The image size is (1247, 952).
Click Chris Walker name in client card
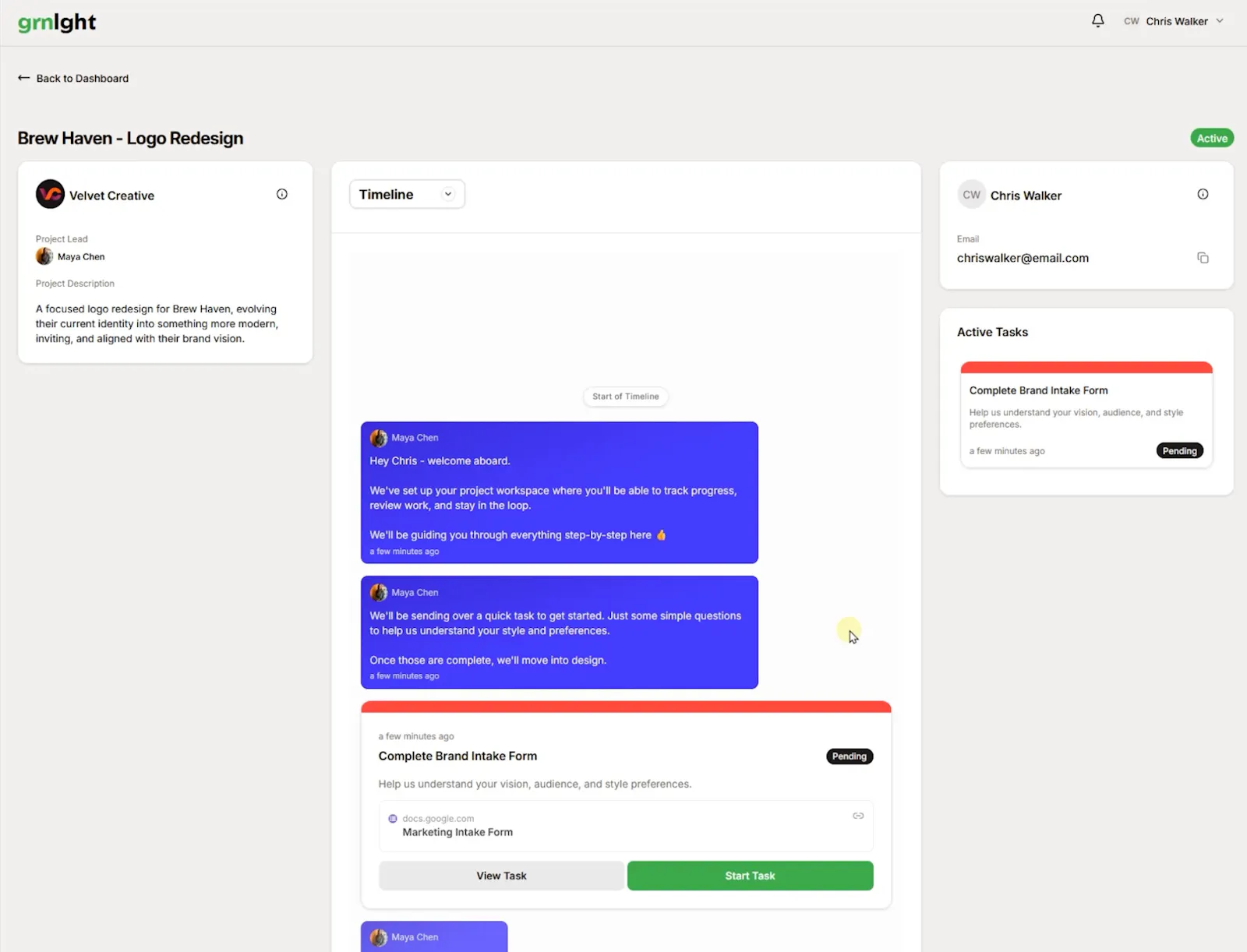point(1026,196)
